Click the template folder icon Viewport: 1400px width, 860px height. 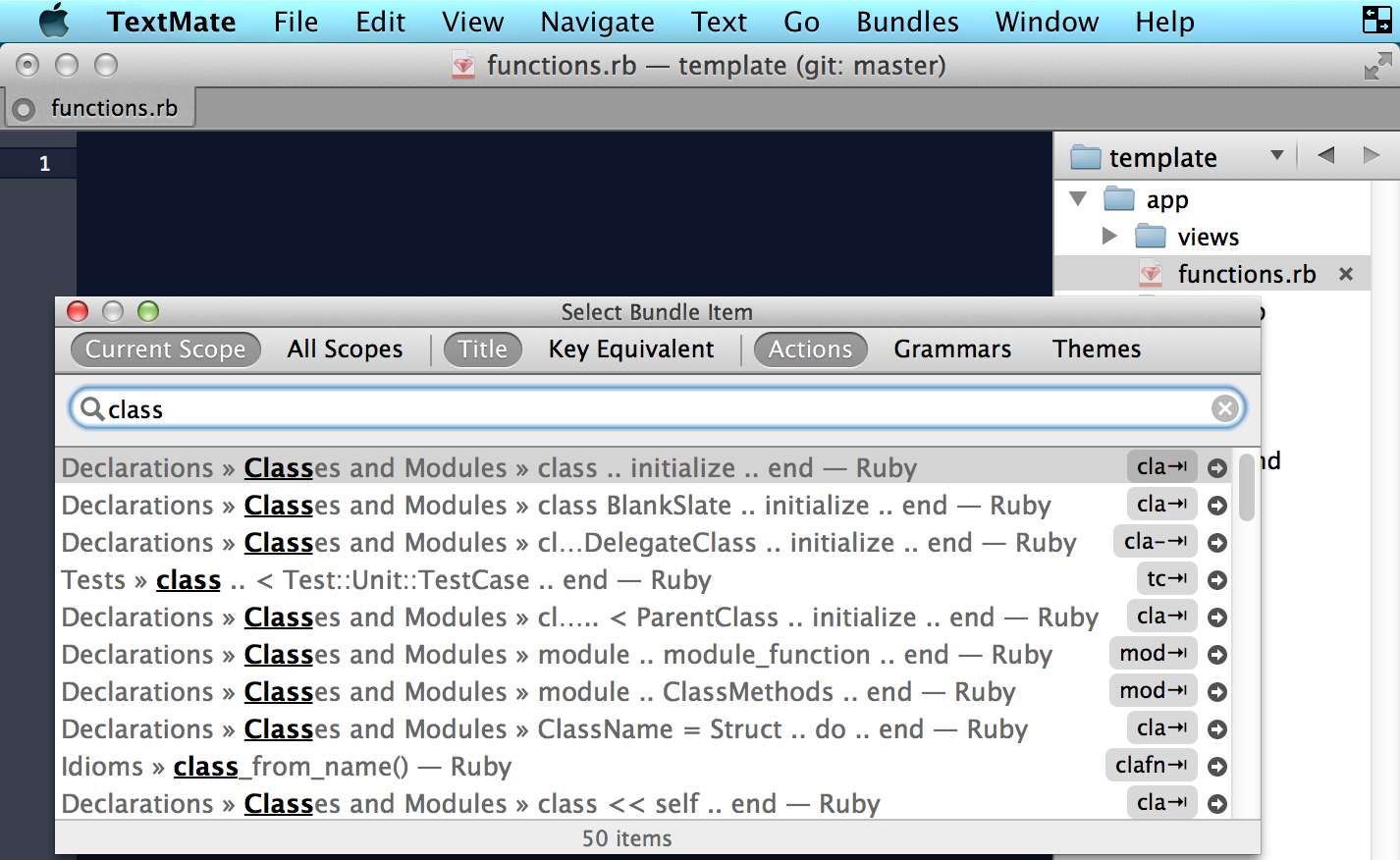tap(1086, 157)
